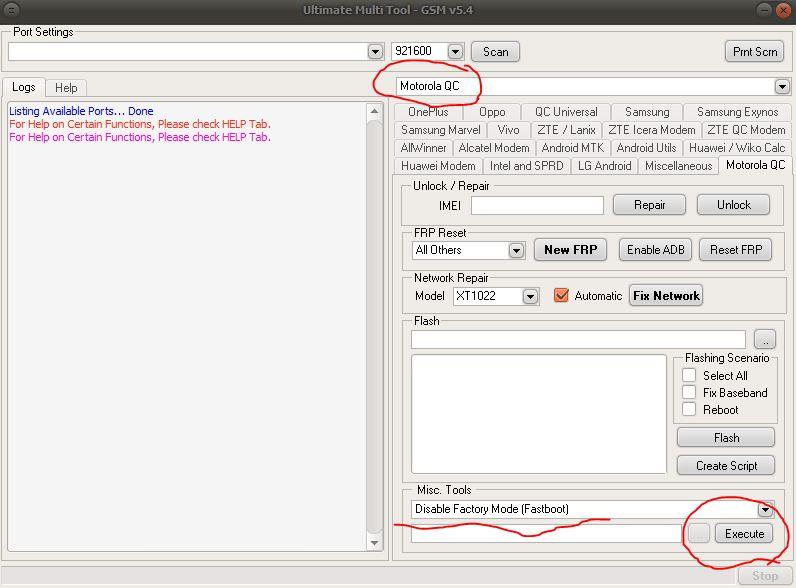Click the empty flash file list area
Viewport: 796px width, 588px height.
click(539, 414)
